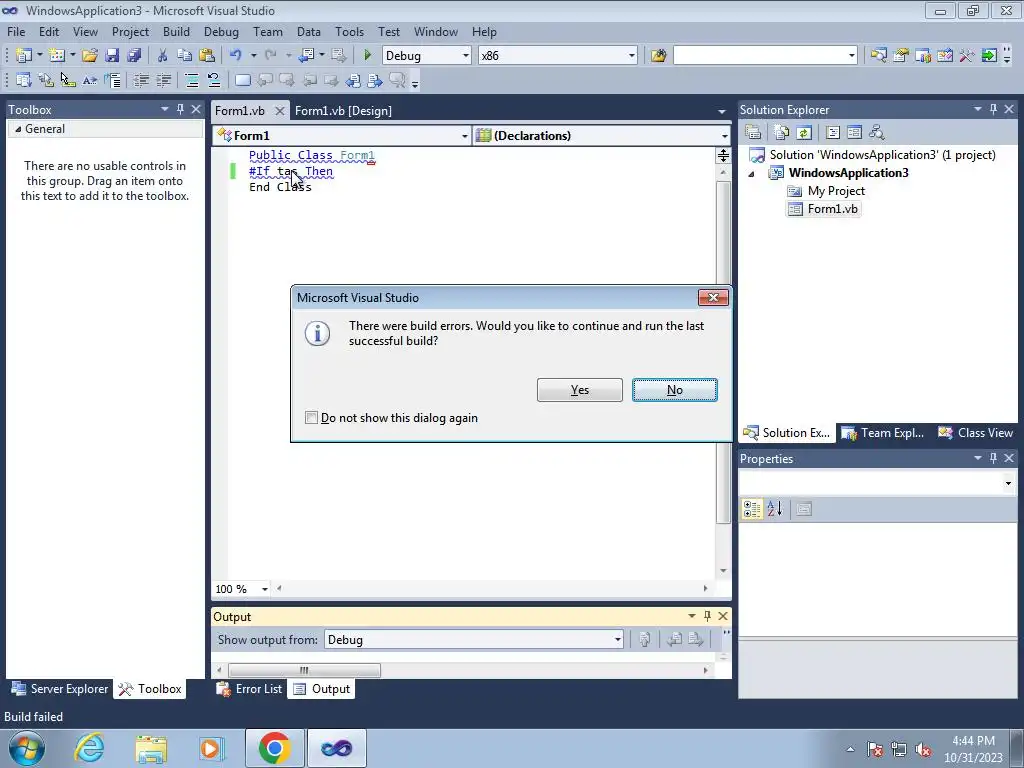Save Form1.vb using the floppy disk icon
This screenshot has width=1024, height=768.
point(112,56)
